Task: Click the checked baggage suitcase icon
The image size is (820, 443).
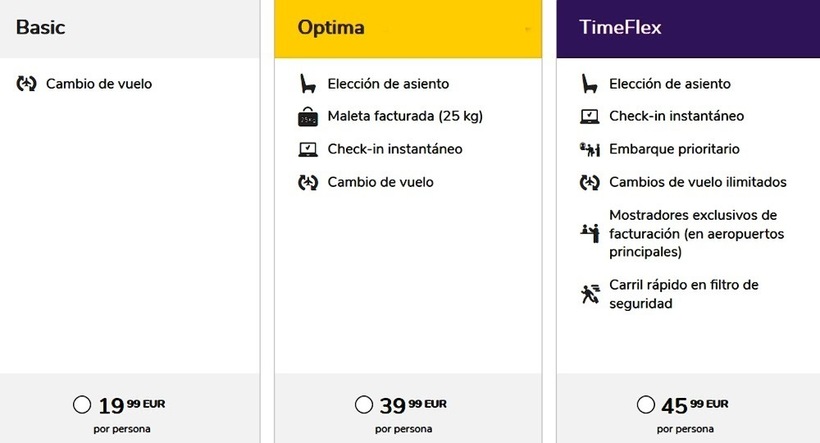Action: pyautogui.click(x=308, y=117)
